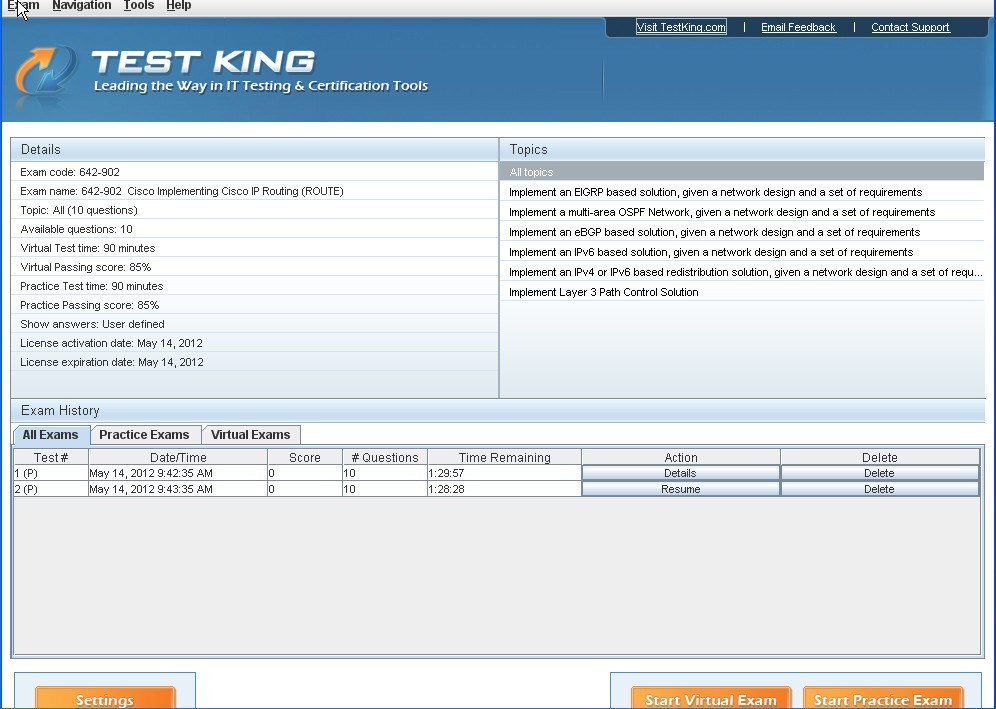
Task: Select the eBGP based solution topic
Action: [x=742, y=232]
